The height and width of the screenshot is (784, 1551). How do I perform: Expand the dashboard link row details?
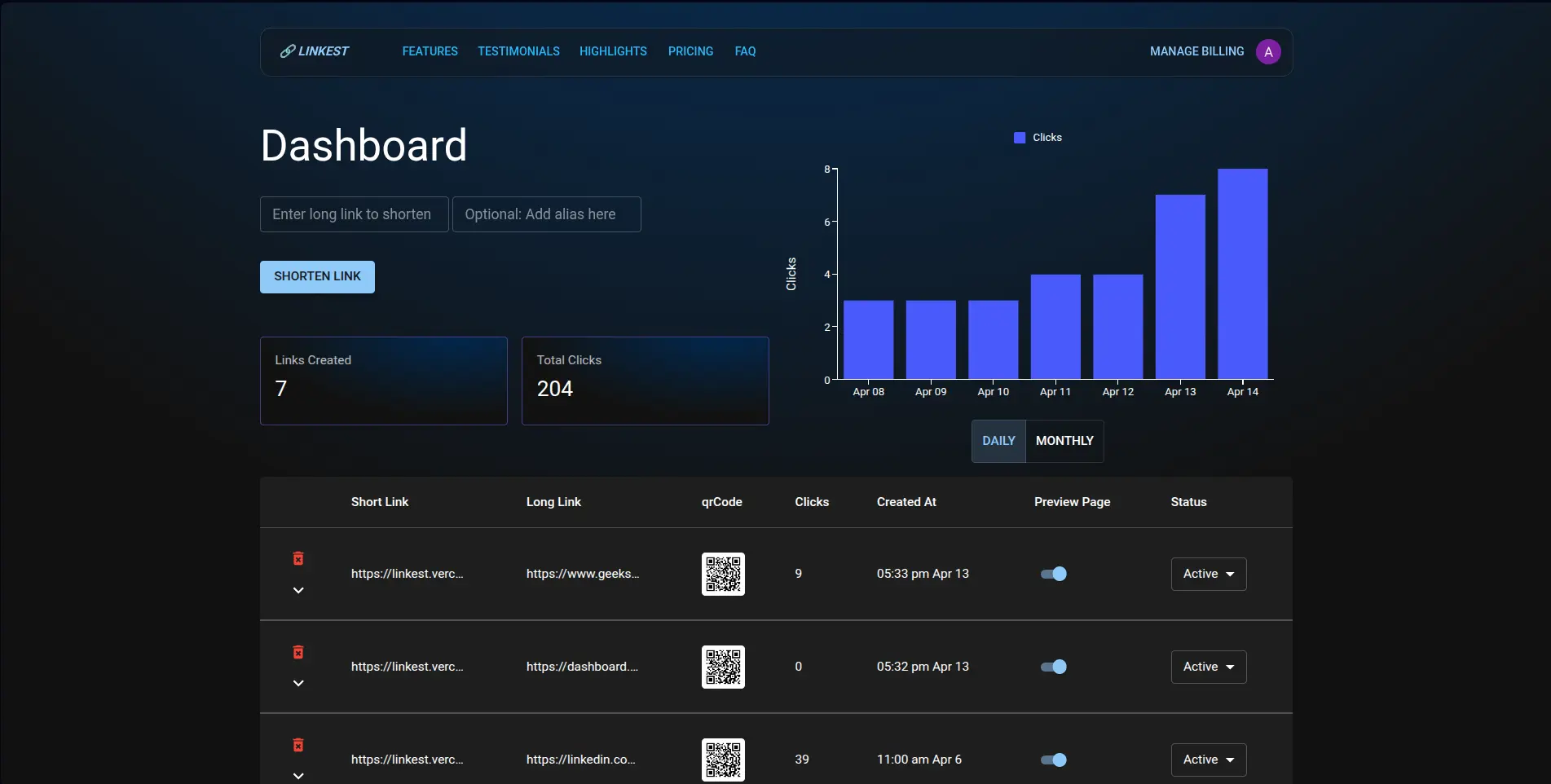[298, 683]
